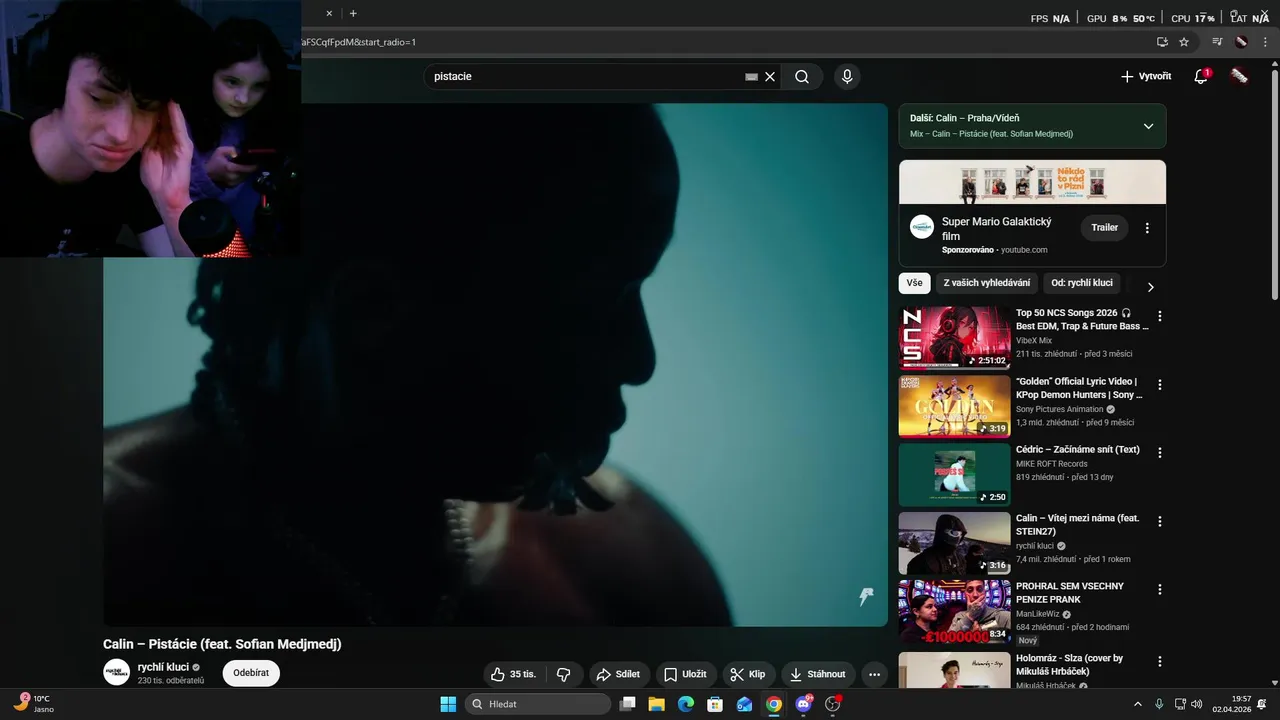Open options menu for Top 50 NCS Songs

[1160, 316]
